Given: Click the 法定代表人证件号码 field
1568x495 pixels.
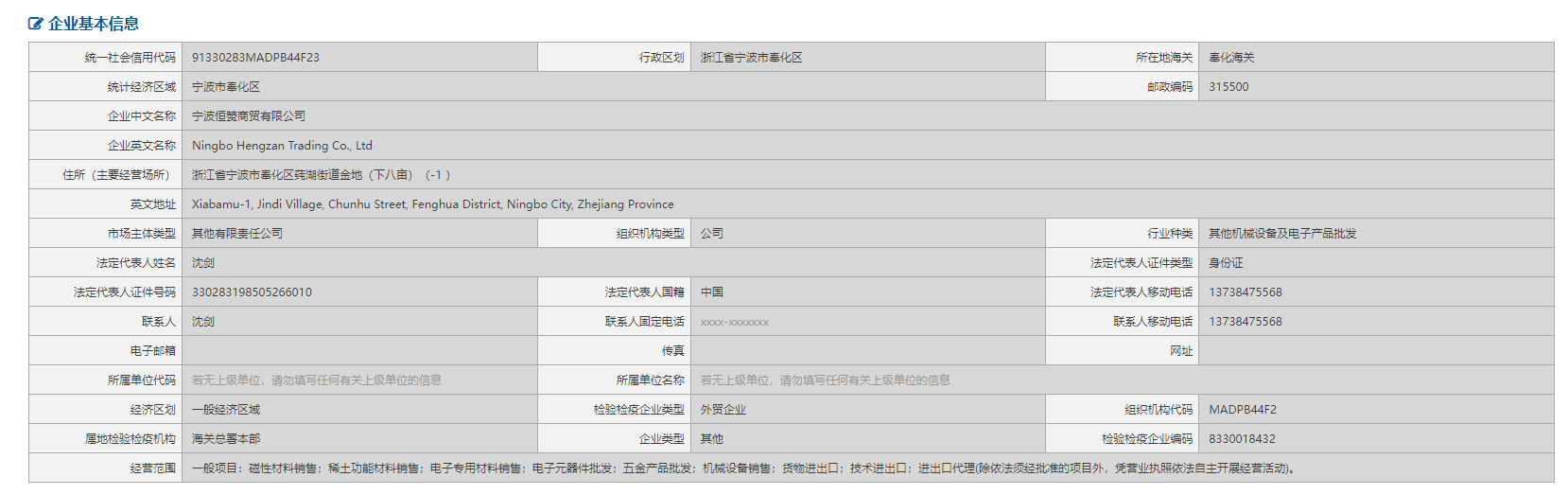Looking at the screenshot, I should (x=359, y=292).
